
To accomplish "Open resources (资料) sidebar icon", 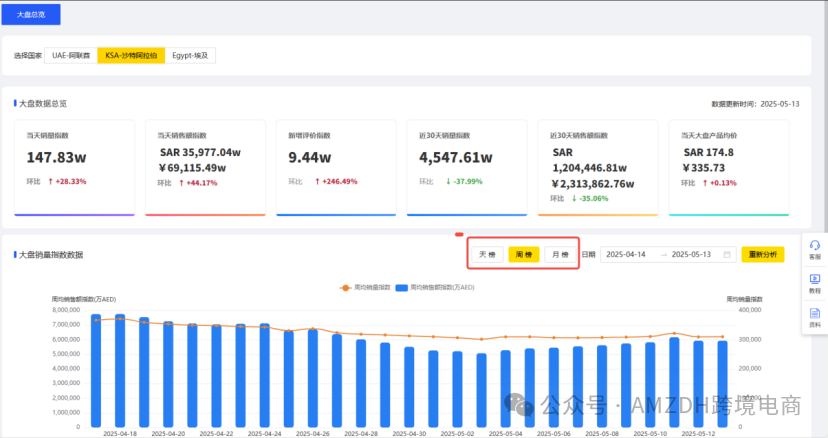I will coord(814,317).
